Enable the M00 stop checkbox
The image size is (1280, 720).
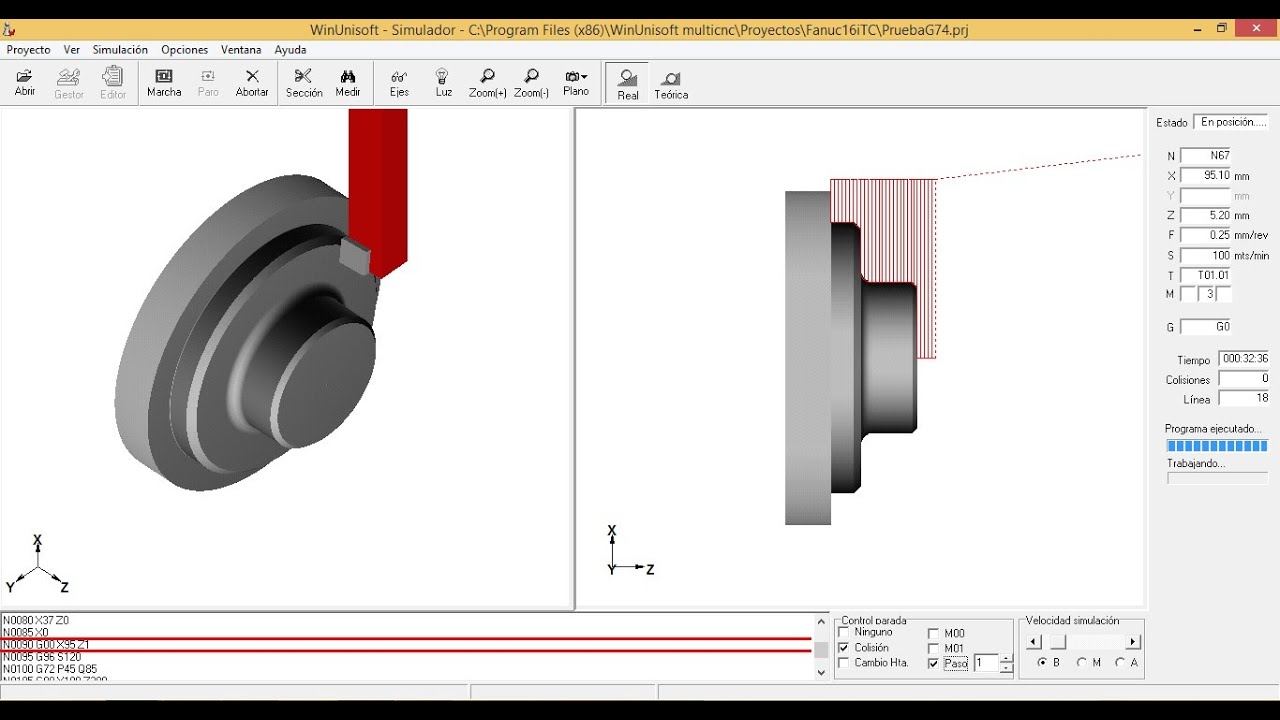[933, 633]
